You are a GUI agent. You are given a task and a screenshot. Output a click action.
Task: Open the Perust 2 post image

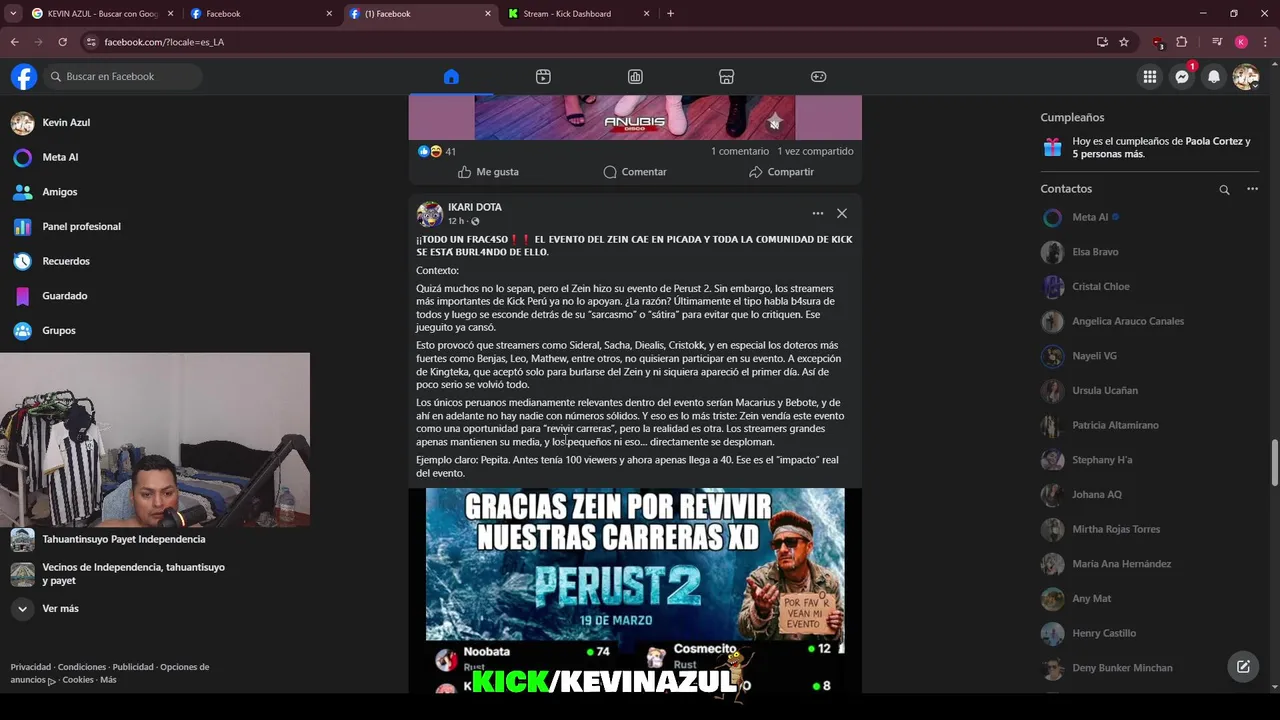pyautogui.click(x=635, y=590)
